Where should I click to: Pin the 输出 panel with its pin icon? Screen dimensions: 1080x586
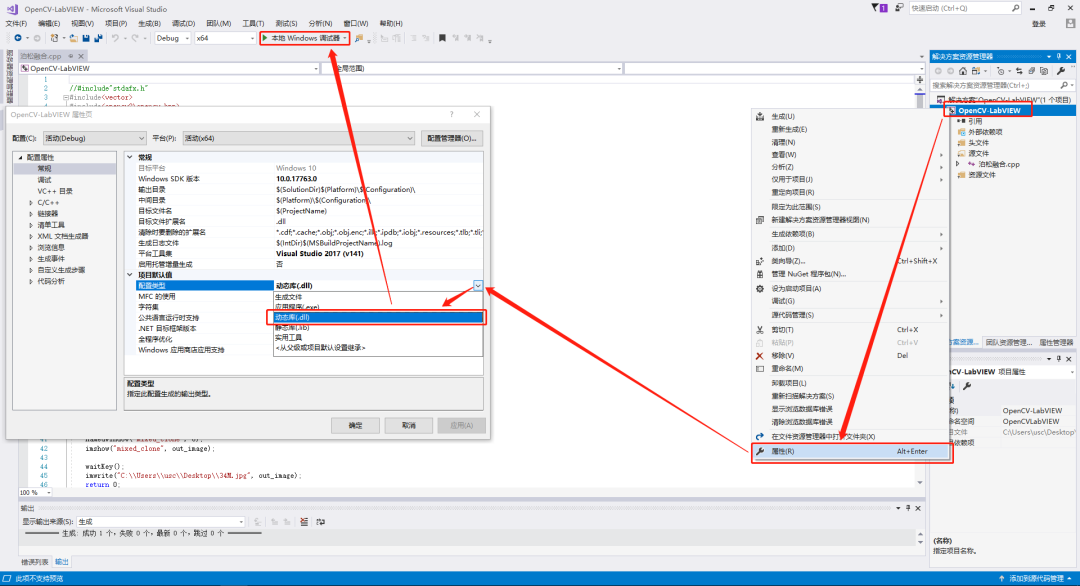pyautogui.click(x=908, y=508)
